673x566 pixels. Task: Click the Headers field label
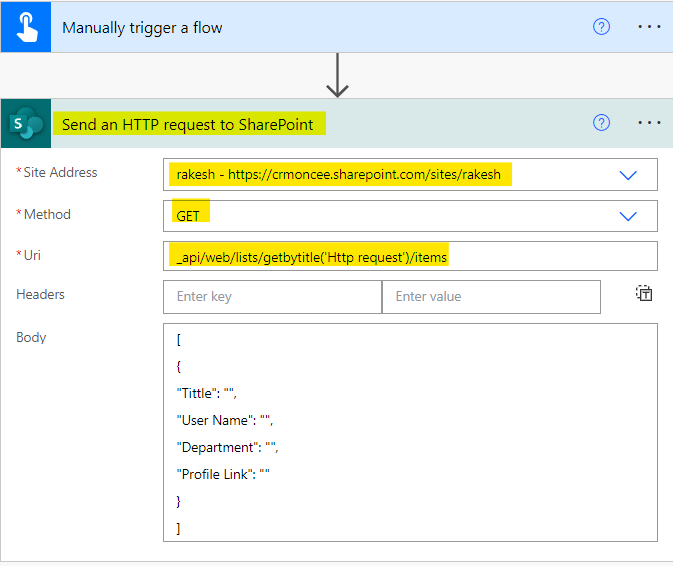click(40, 294)
